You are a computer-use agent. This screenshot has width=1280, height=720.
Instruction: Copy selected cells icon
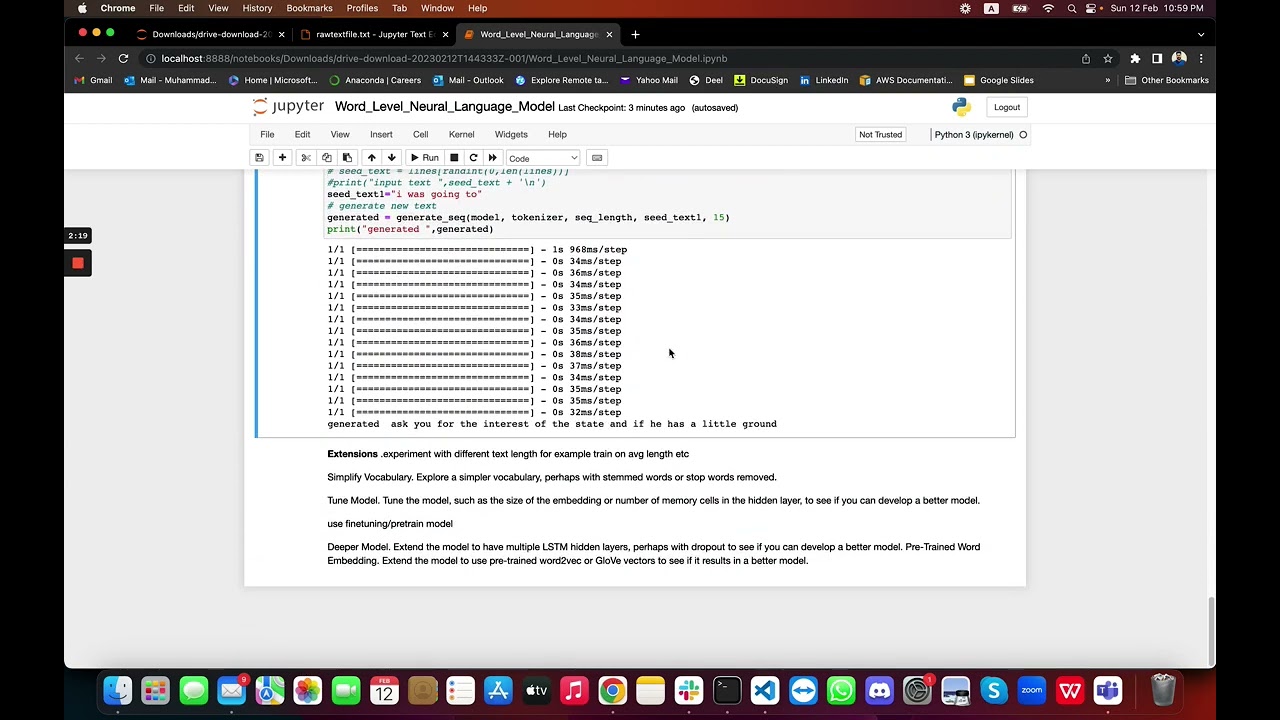pyautogui.click(x=326, y=158)
